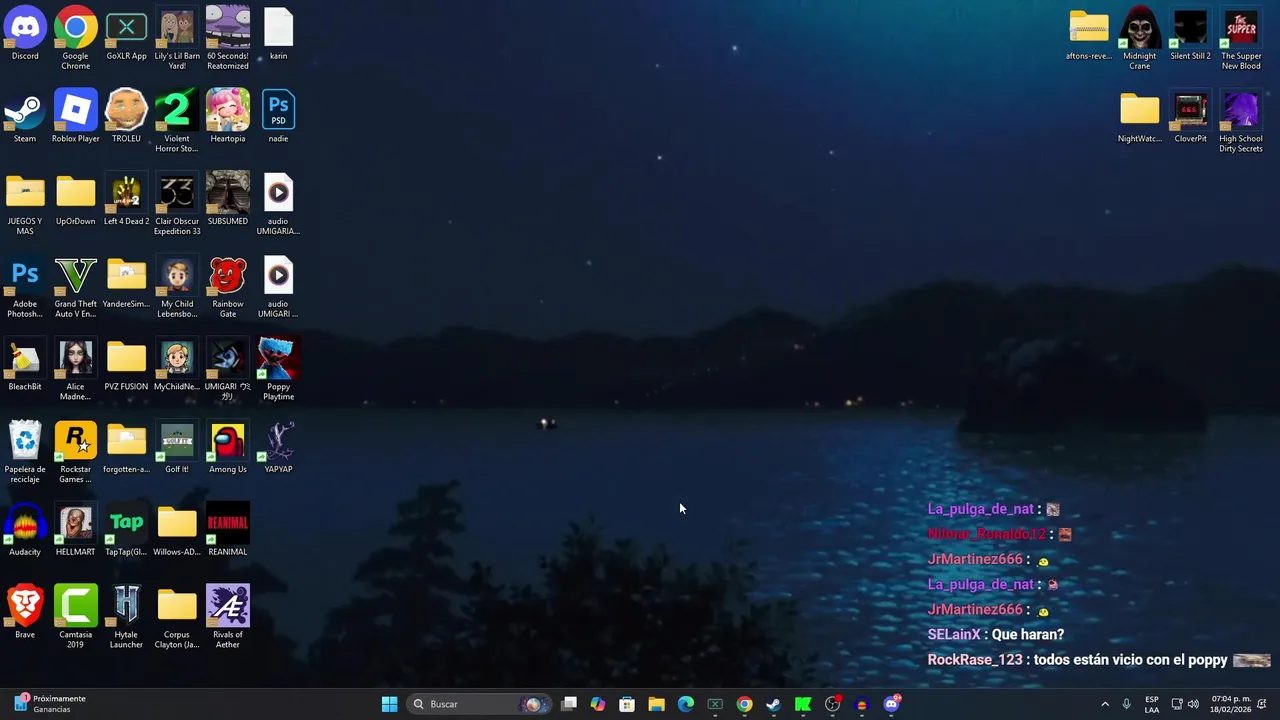Select the Clair Obscur Expedition 33 icon
Screen dimensions: 1280x720
177,204
